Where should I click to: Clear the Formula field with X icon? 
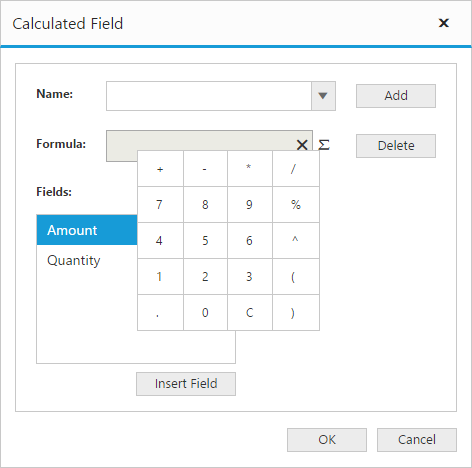click(x=302, y=145)
